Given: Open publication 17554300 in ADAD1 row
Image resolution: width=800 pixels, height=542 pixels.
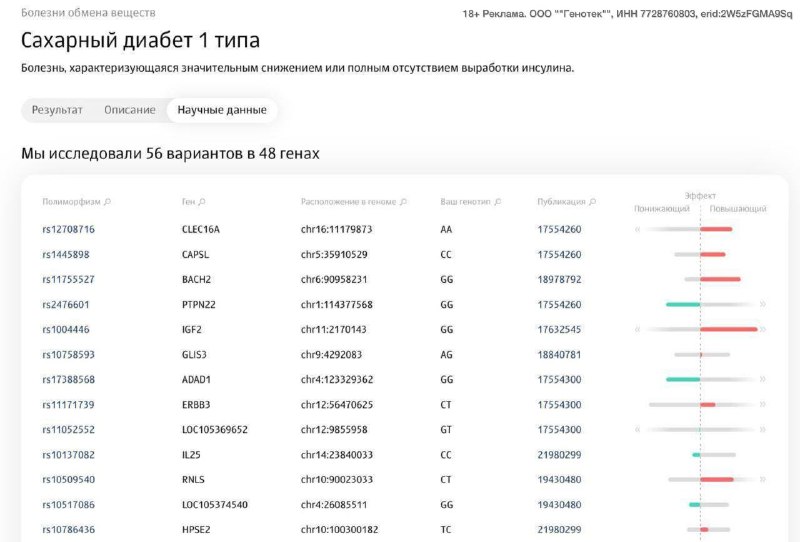Looking at the screenshot, I should pos(559,380).
